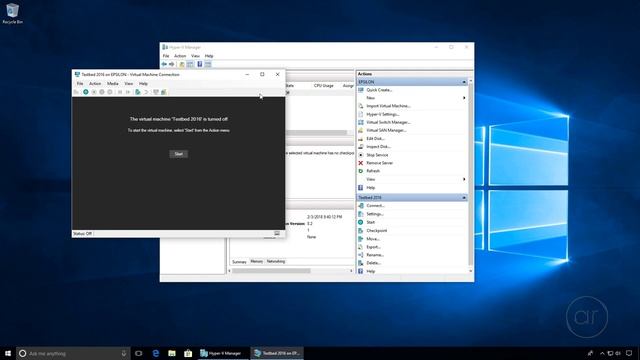Open Virtual Switch Manager from the Actions pane
The image size is (640, 360).
388,122
